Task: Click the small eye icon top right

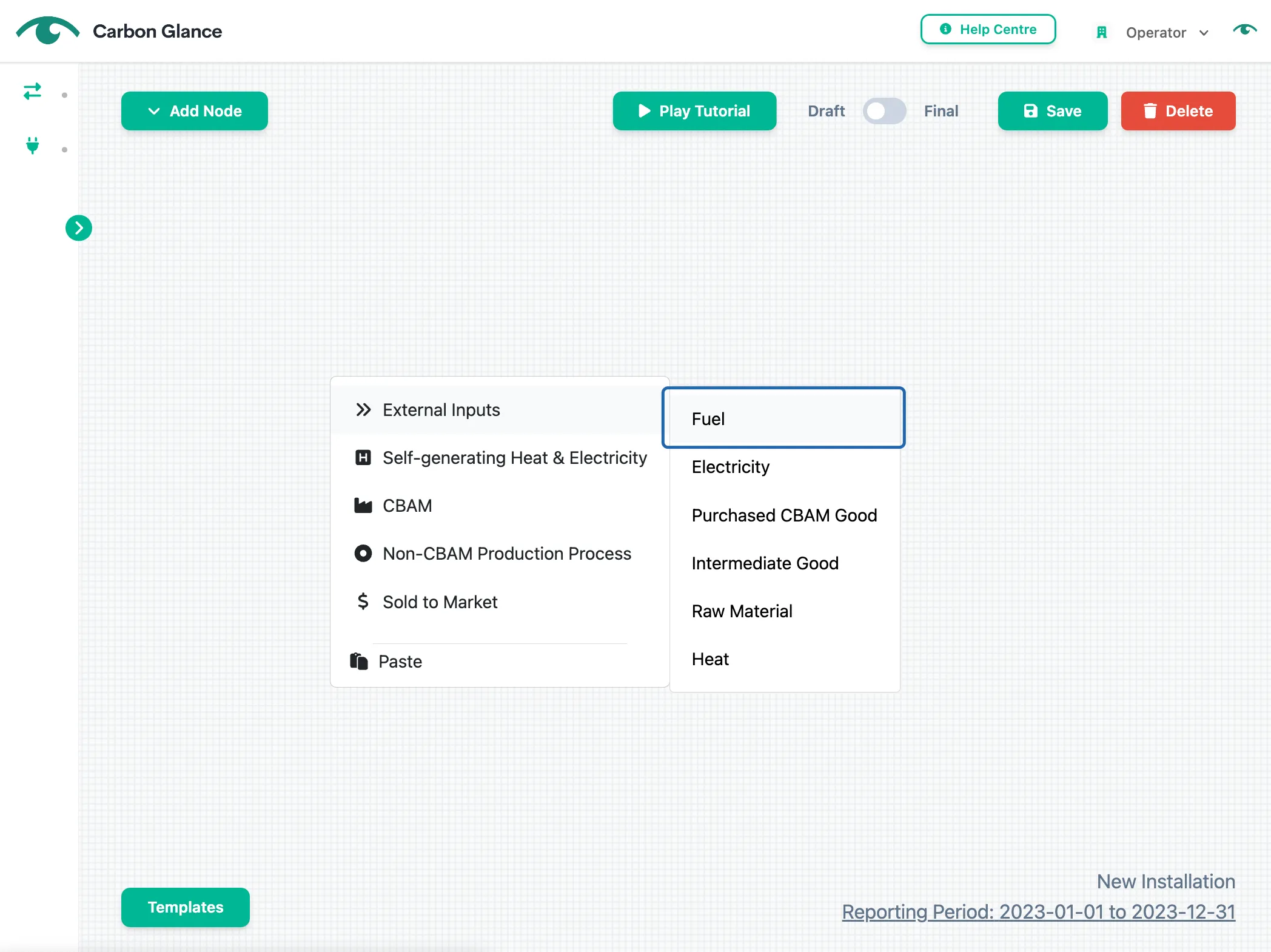Action: (1245, 30)
